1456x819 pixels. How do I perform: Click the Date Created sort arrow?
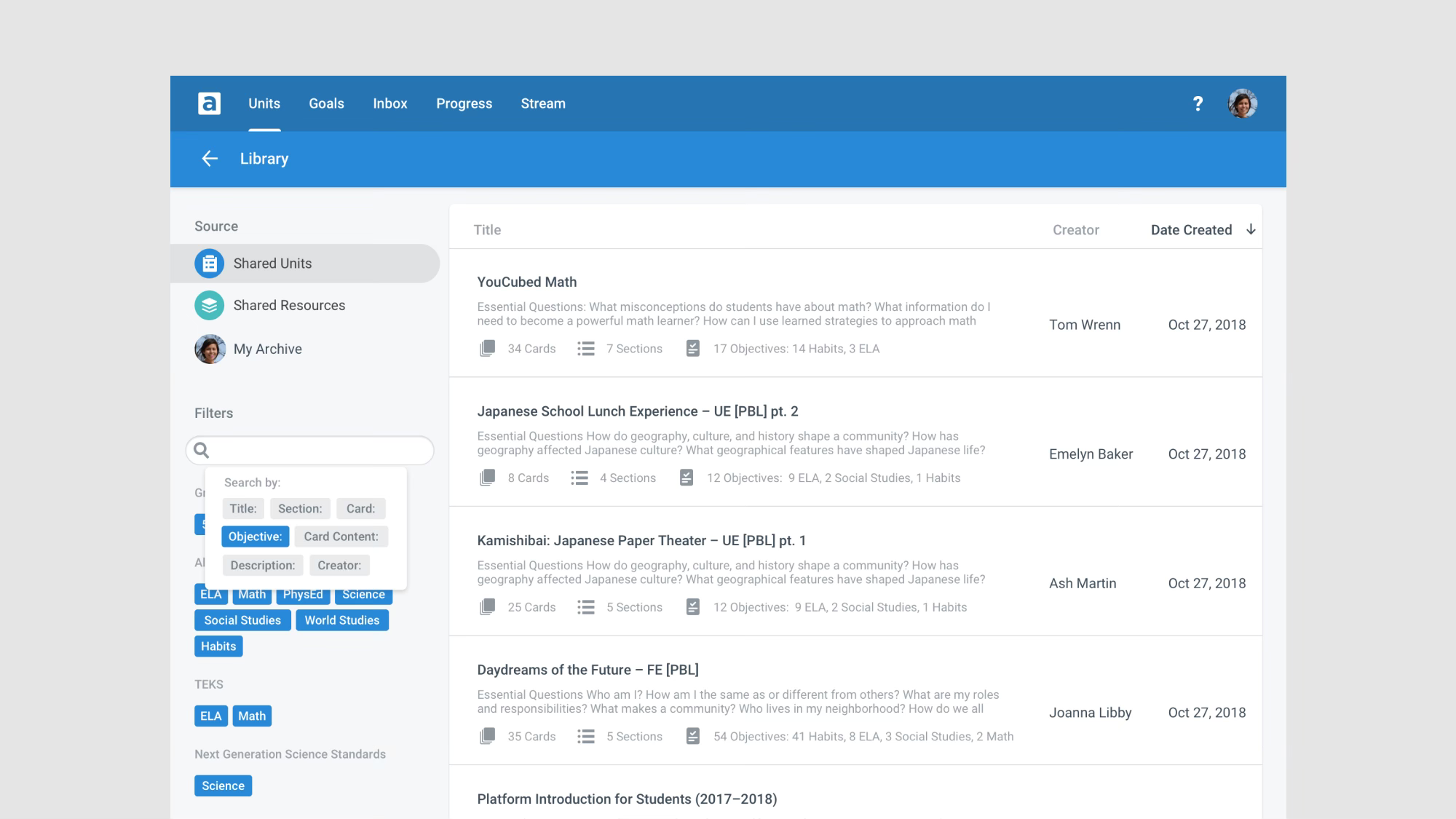[x=1251, y=229]
